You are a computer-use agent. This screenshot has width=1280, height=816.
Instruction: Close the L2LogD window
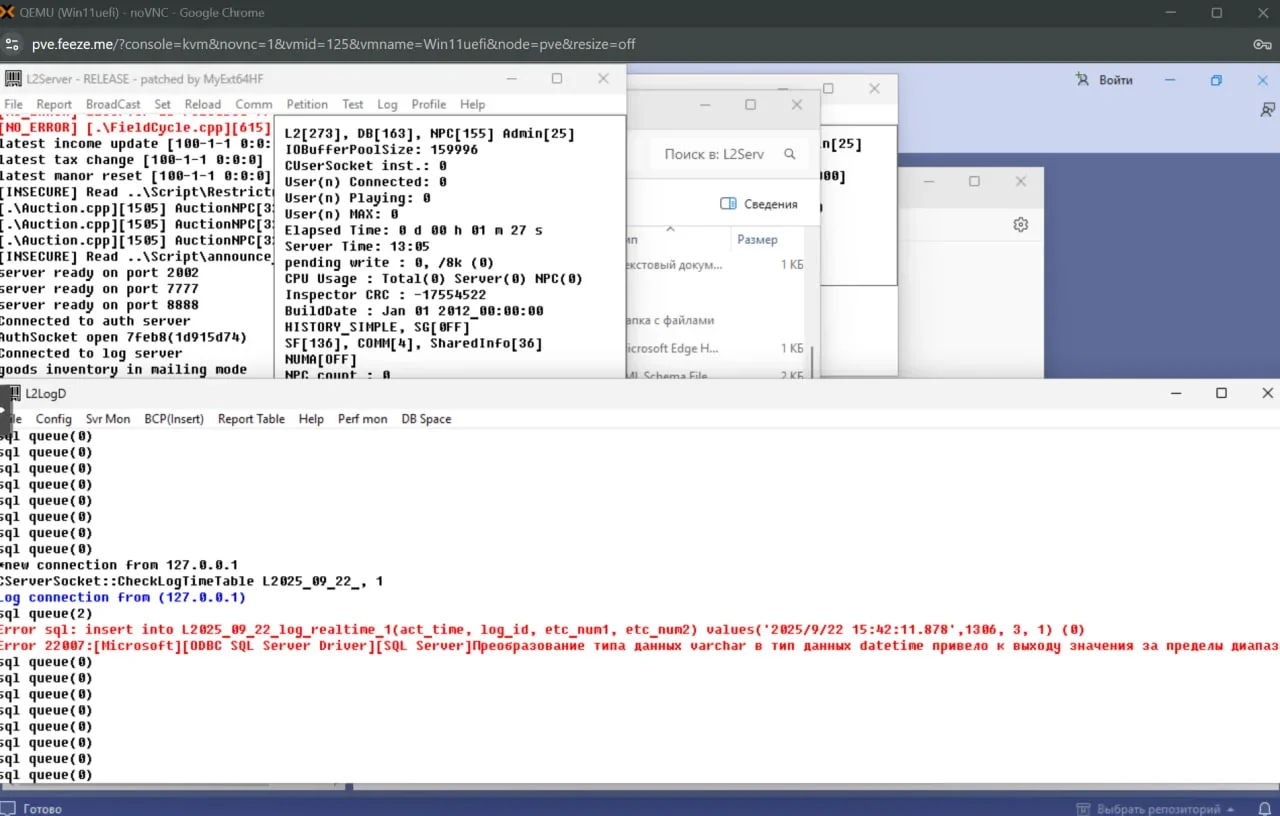[x=1267, y=393]
